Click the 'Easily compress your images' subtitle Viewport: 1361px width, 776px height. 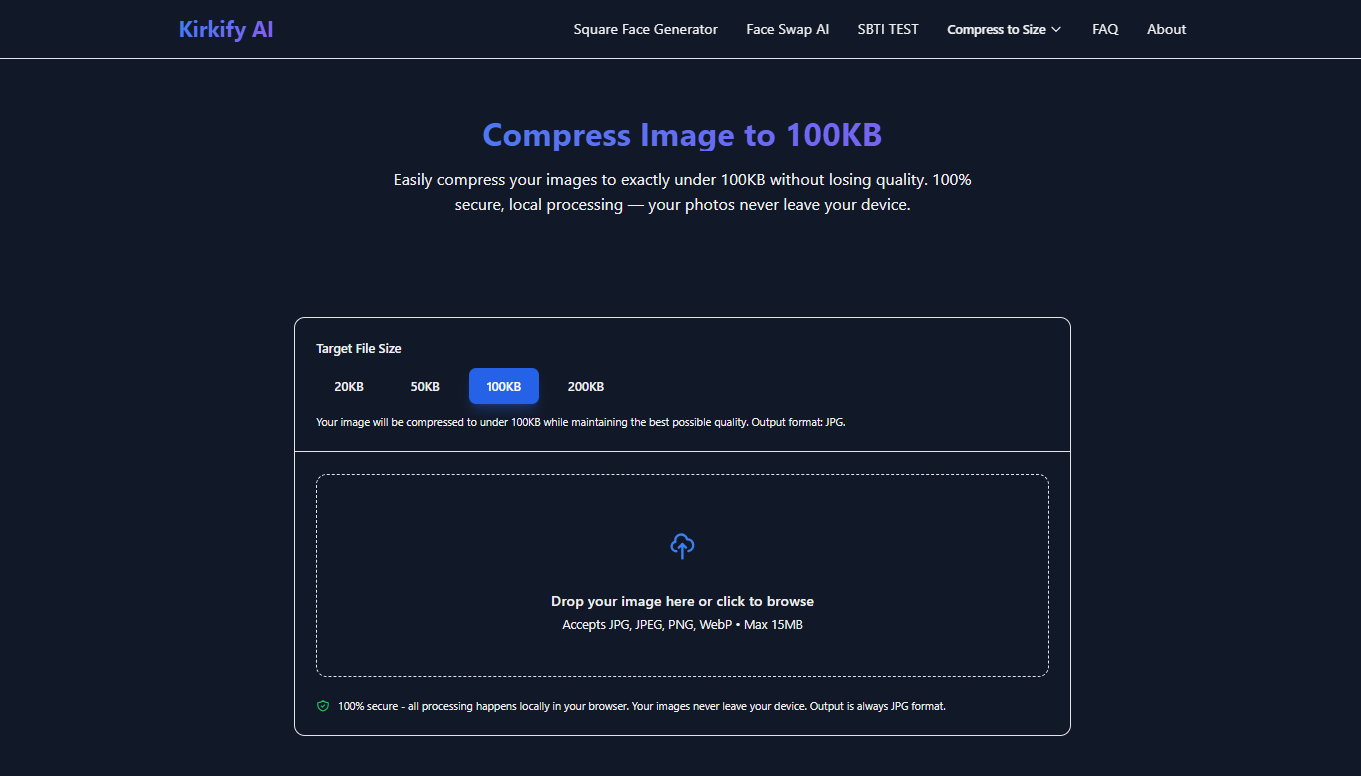pyautogui.click(x=682, y=193)
